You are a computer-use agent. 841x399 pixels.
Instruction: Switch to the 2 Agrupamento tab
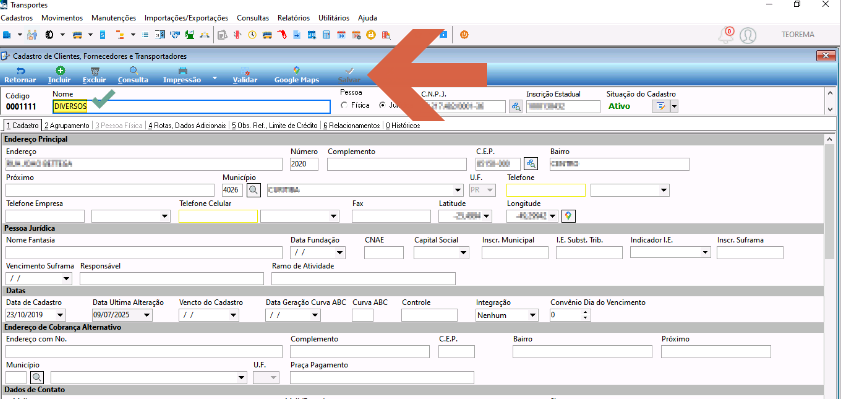click(x=67, y=125)
